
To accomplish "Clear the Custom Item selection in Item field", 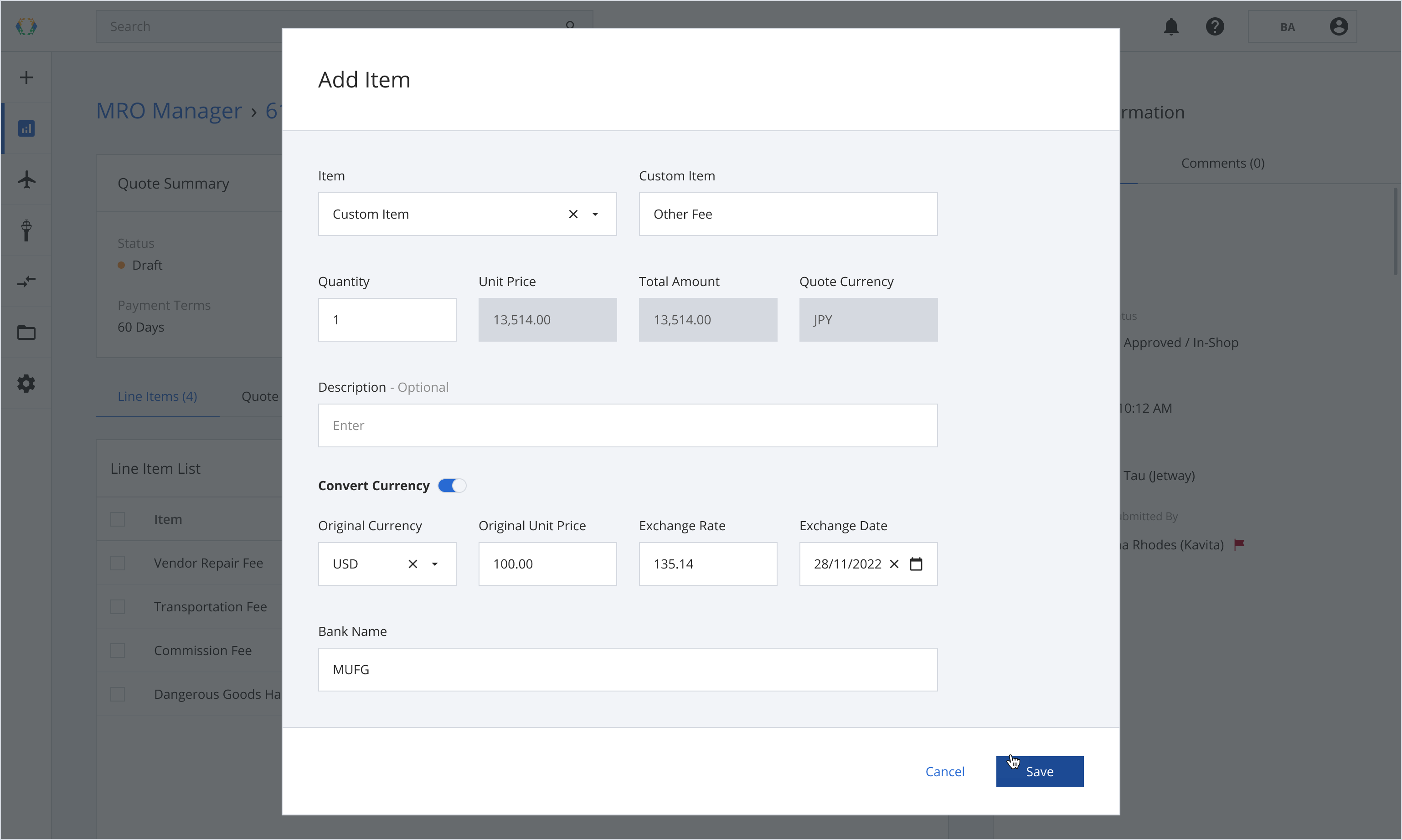I will coord(573,214).
